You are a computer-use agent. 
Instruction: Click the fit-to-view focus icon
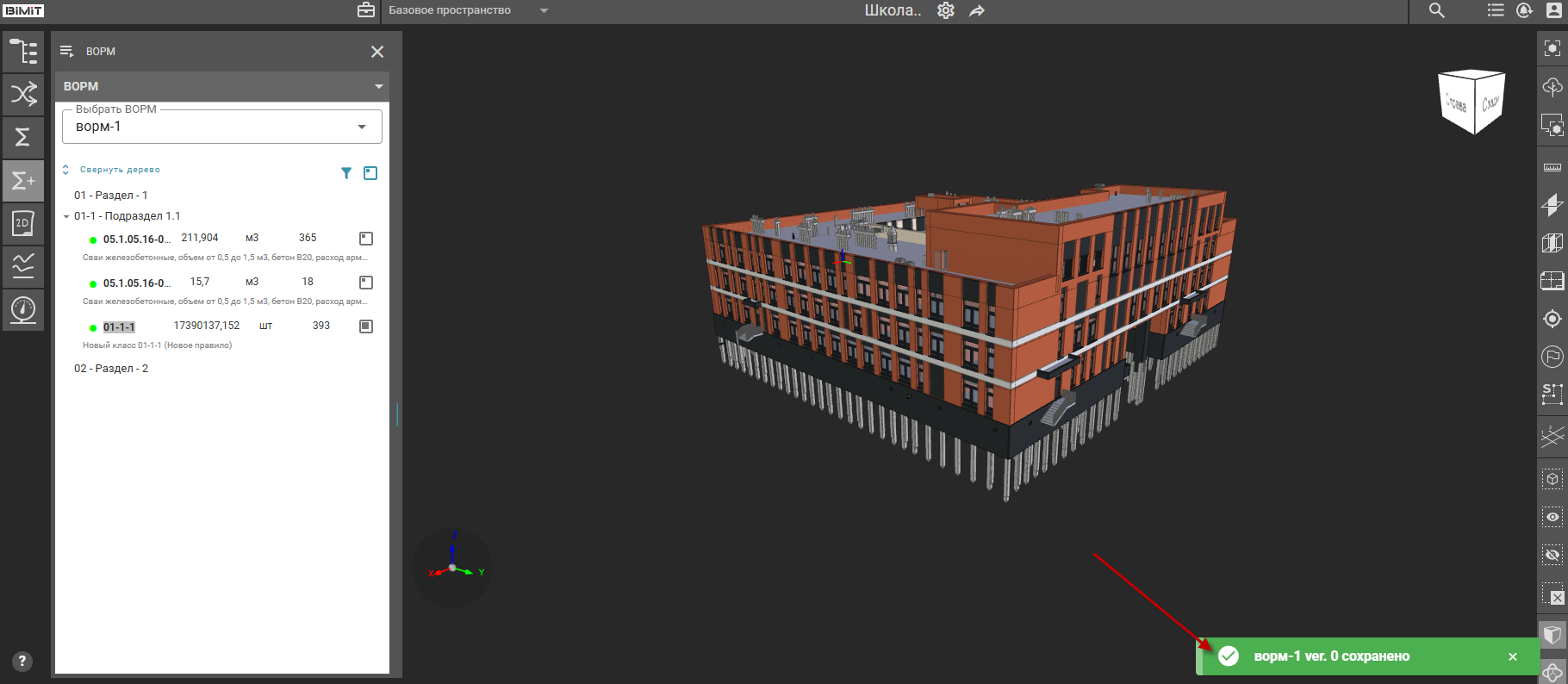pyautogui.click(x=1552, y=48)
